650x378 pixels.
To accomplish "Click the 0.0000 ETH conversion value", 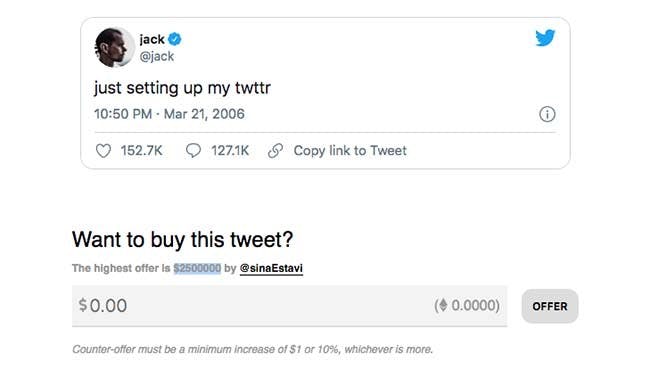I will click(475, 305).
